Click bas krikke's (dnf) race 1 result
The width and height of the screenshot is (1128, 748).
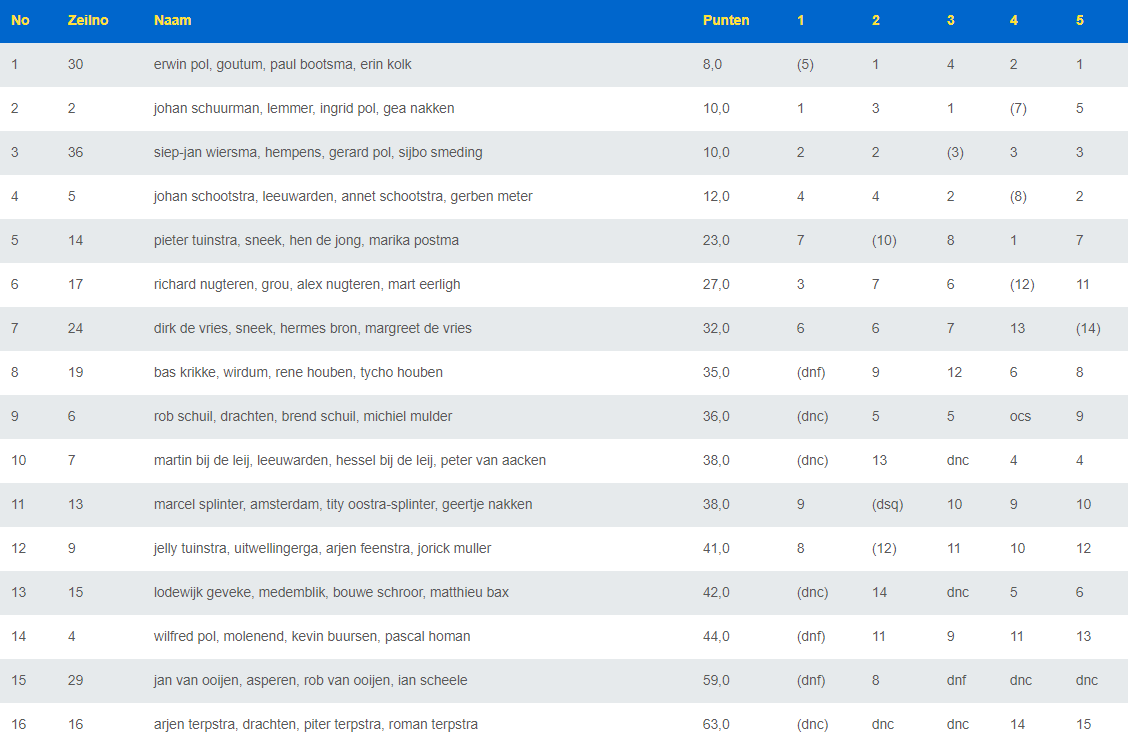(x=811, y=372)
